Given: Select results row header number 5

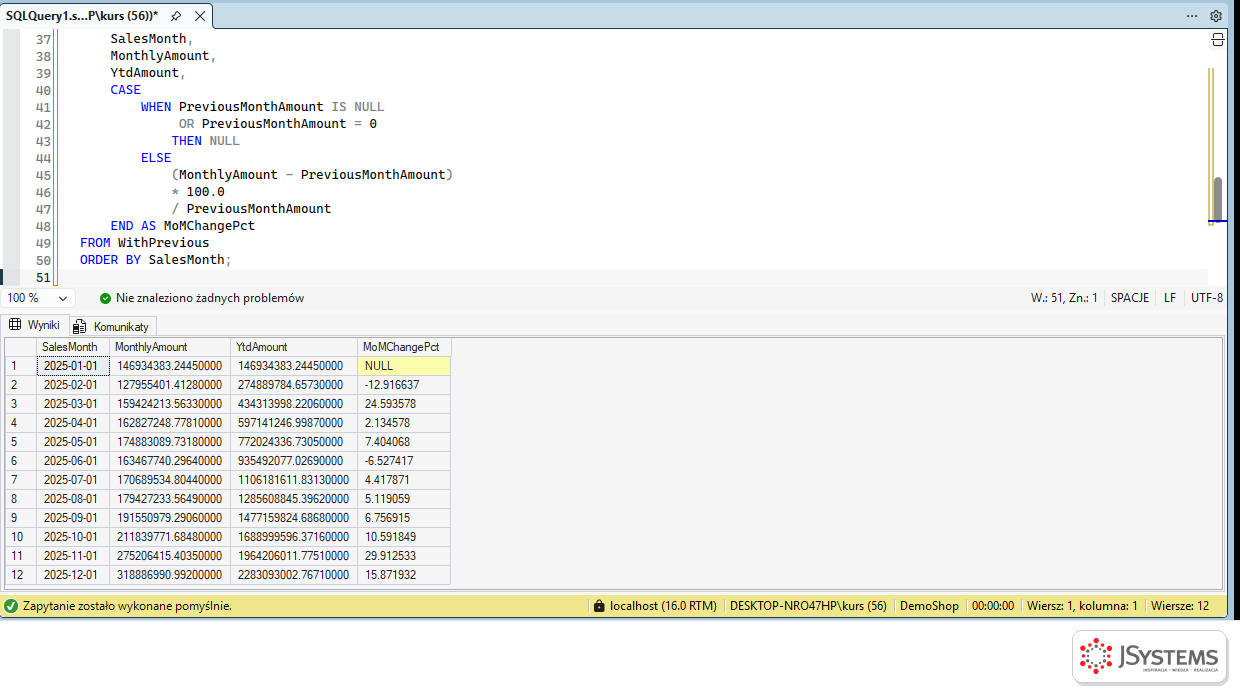Looking at the screenshot, I should click(21, 442).
